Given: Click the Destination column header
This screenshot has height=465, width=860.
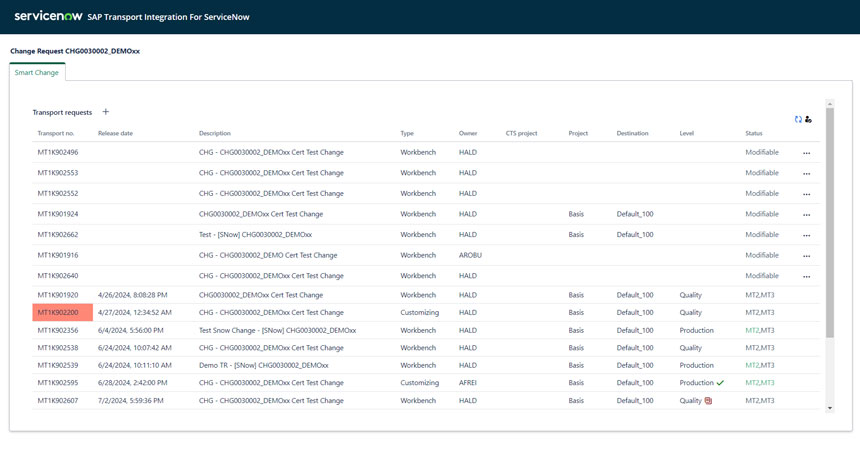Looking at the screenshot, I should [632, 133].
